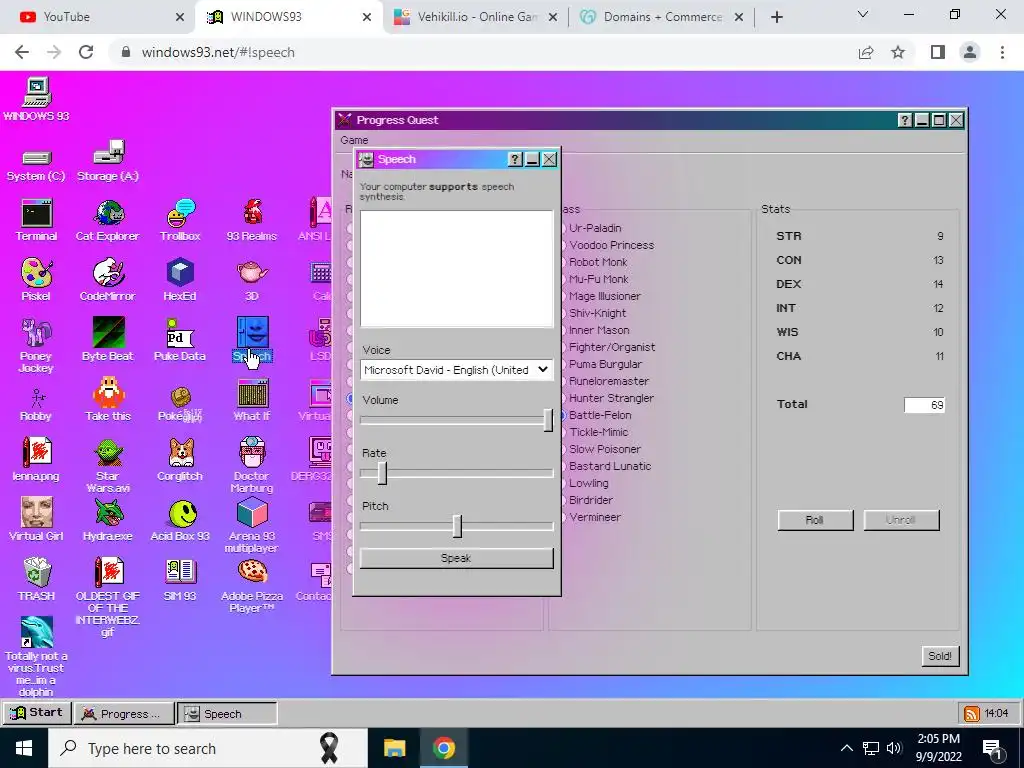Open the Chrome tab list chevron
This screenshot has width=1024, height=768.
click(x=863, y=15)
